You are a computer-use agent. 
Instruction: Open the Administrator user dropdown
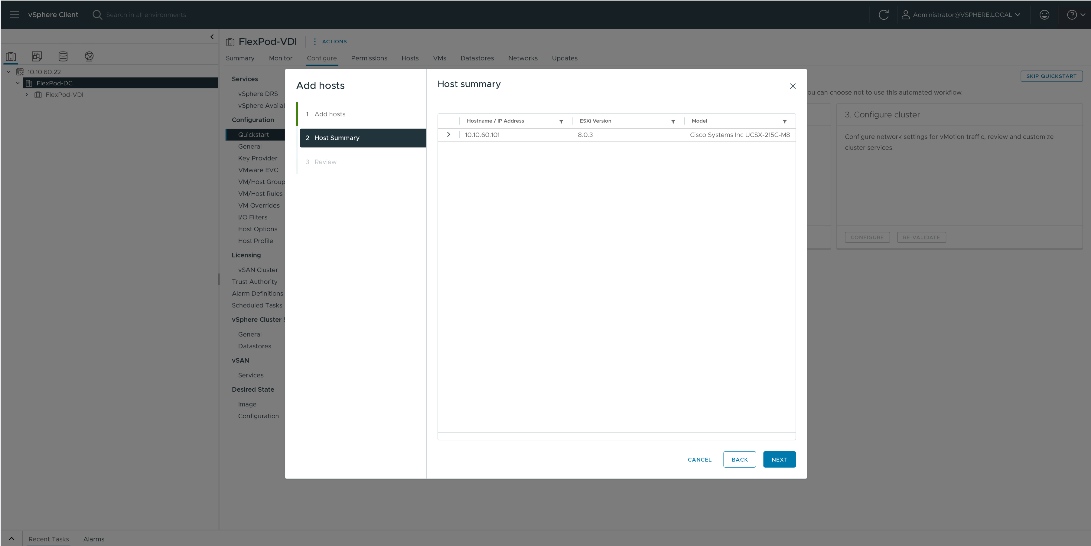[x=961, y=15]
